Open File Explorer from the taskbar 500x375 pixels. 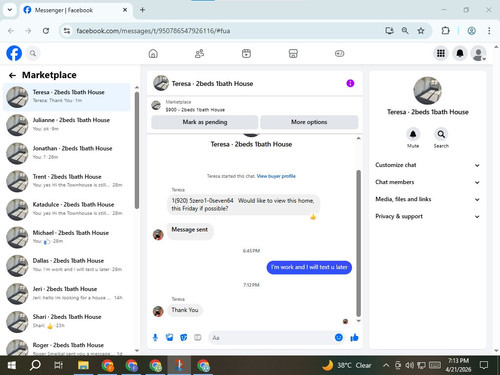point(83,365)
